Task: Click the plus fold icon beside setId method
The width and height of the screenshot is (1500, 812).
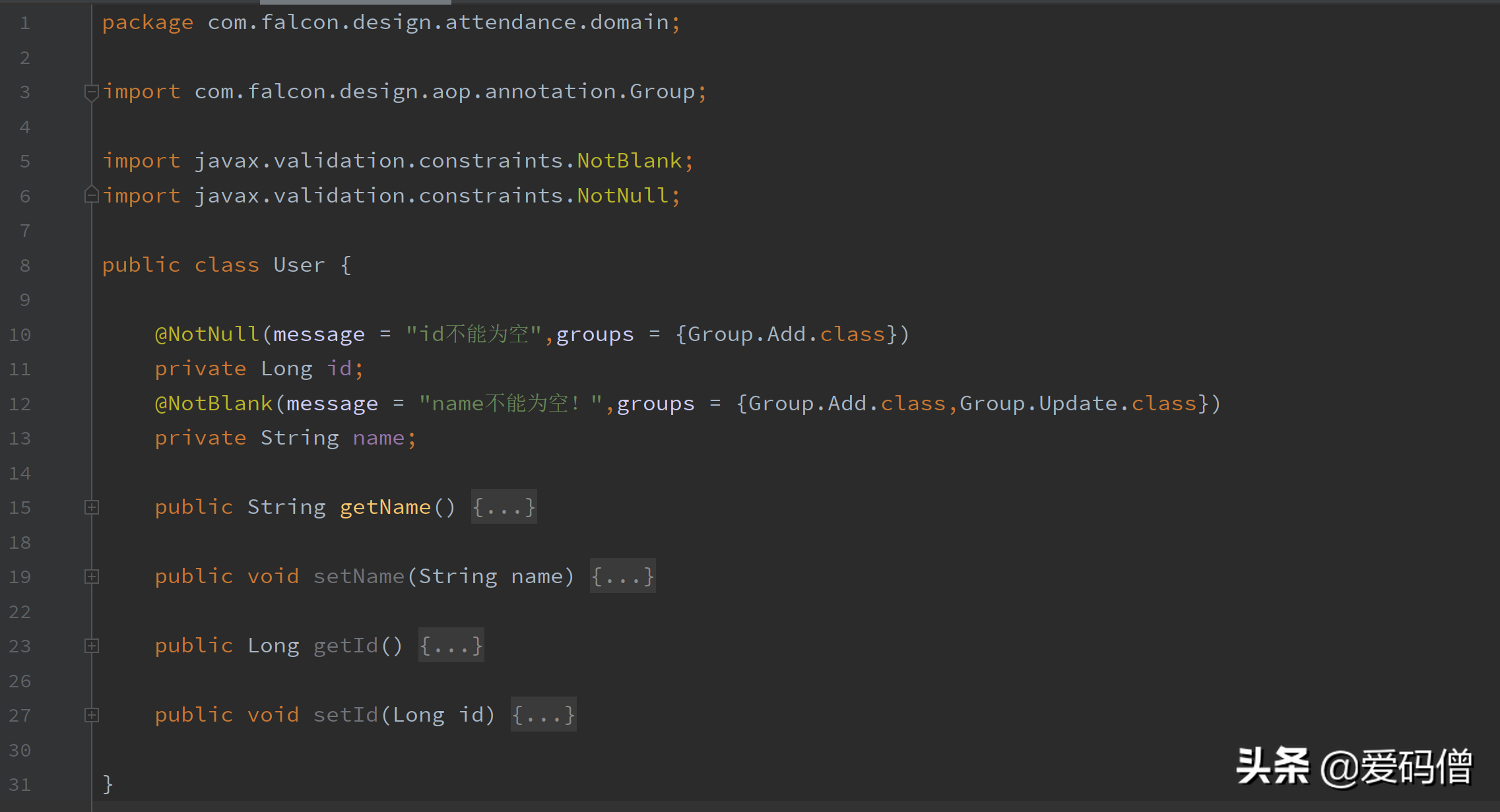Action: (x=92, y=715)
